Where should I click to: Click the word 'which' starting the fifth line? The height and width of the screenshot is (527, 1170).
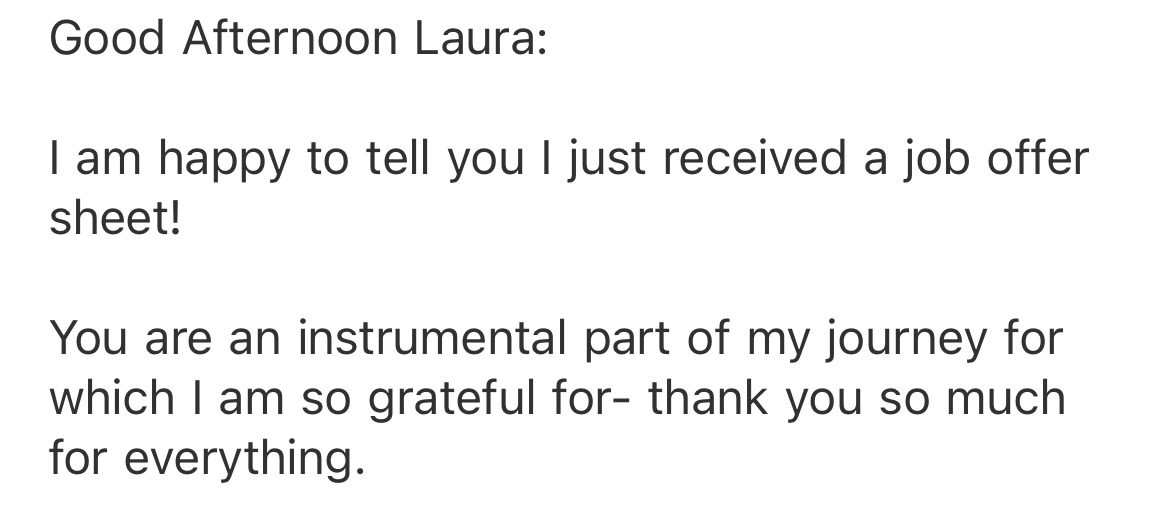[112, 397]
